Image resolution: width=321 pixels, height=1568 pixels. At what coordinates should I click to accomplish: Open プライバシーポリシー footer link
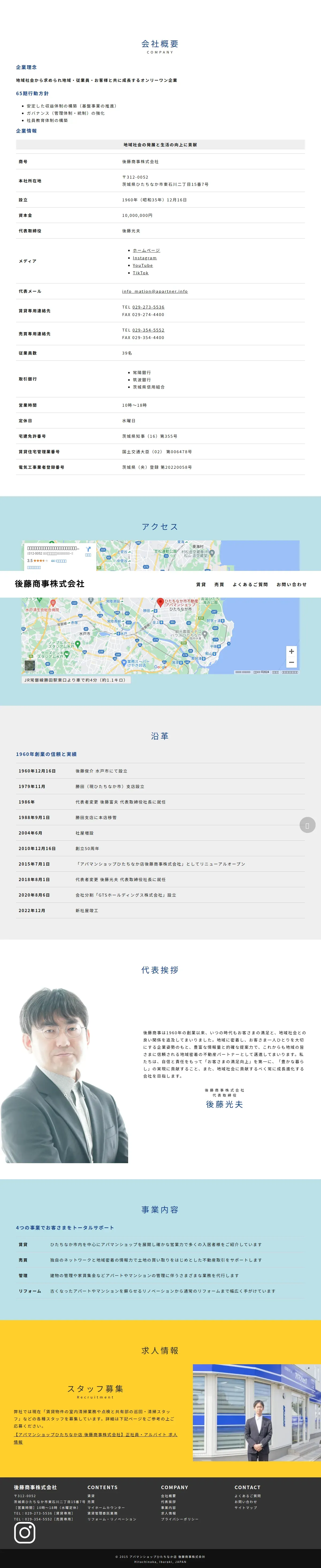click(x=180, y=1519)
